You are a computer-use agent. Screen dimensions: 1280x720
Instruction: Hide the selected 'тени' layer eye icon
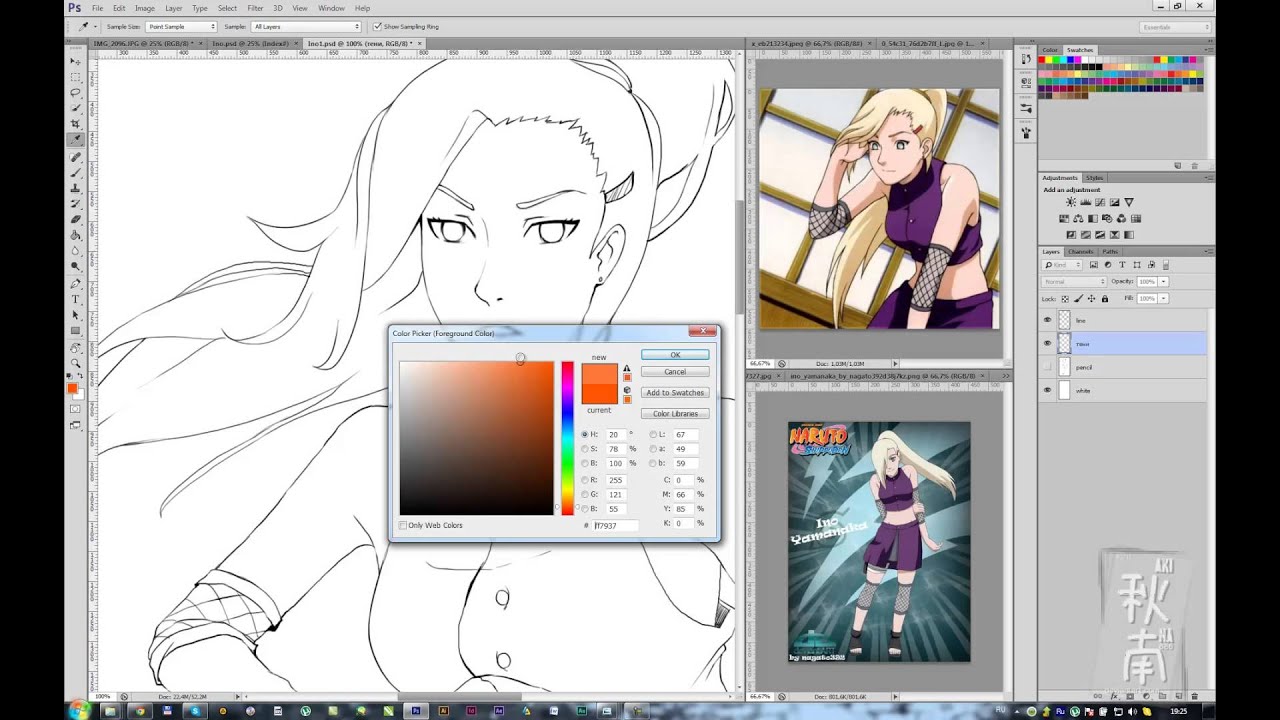pyautogui.click(x=1047, y=343)
